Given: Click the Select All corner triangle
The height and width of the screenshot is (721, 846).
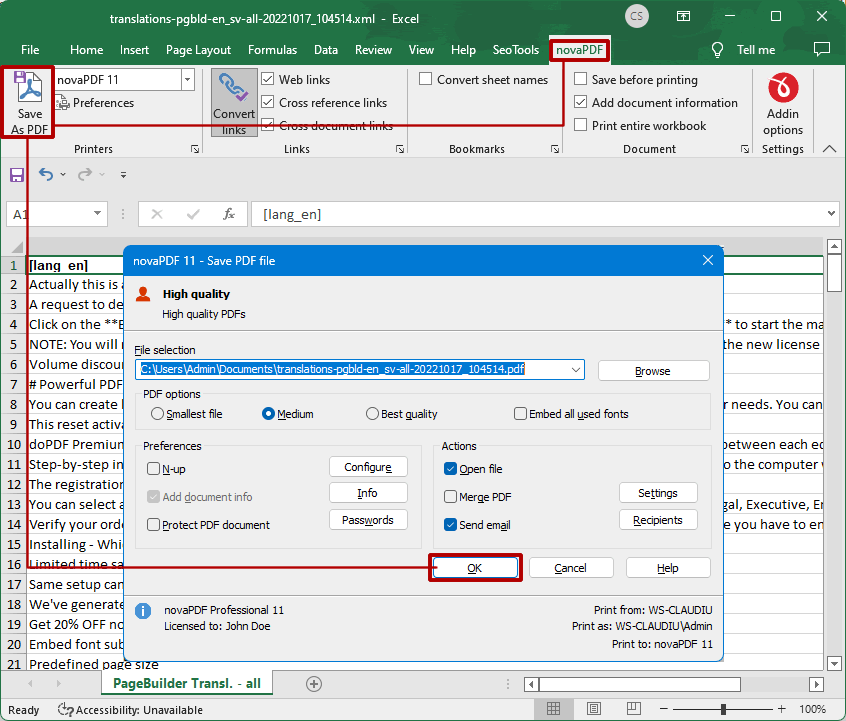Looking at the screenshot, I should pos(17,247).
